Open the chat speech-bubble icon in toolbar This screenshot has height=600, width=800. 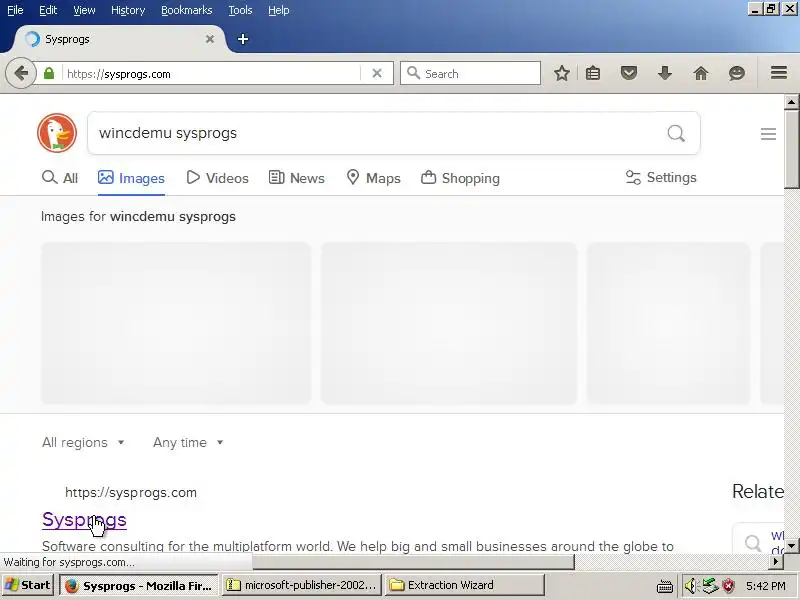737,73
